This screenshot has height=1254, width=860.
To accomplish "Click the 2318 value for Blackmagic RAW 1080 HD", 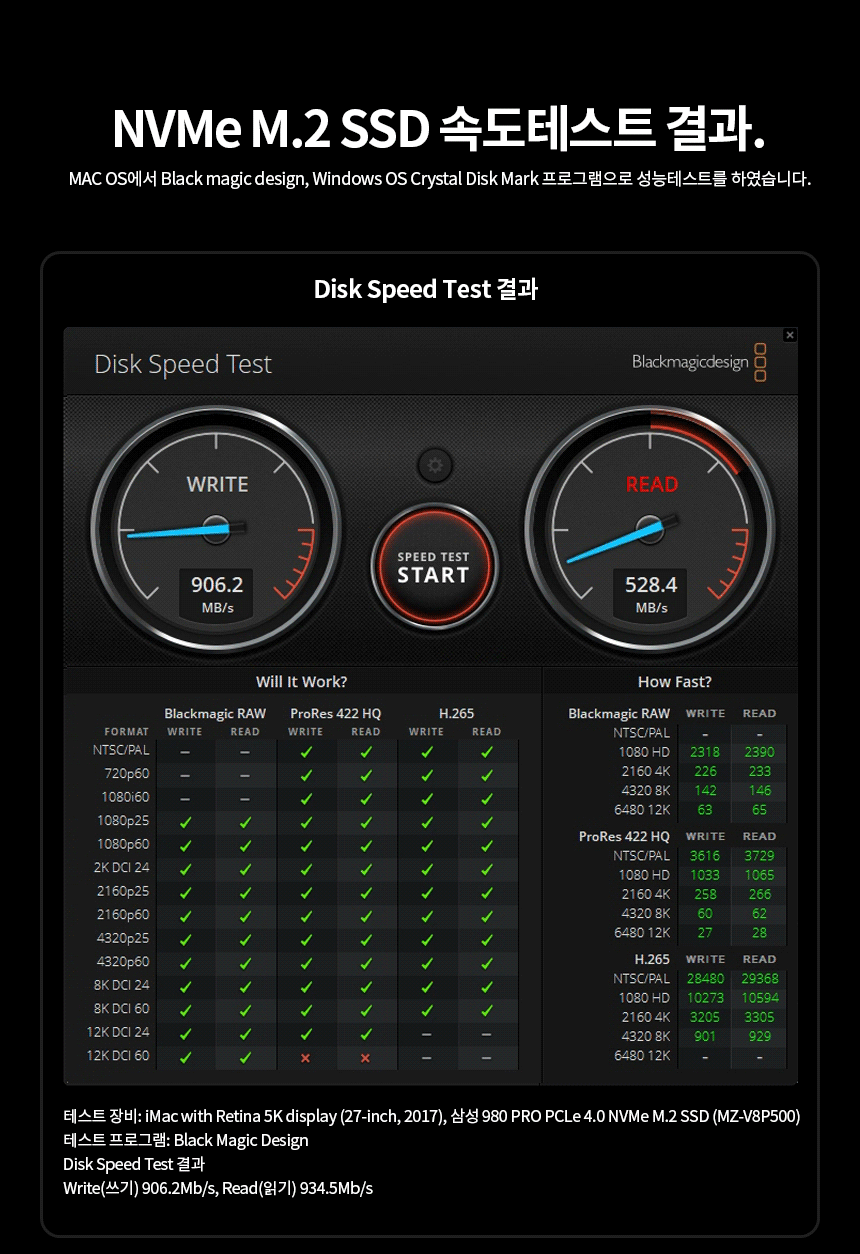I will click(x=704, y=752).
